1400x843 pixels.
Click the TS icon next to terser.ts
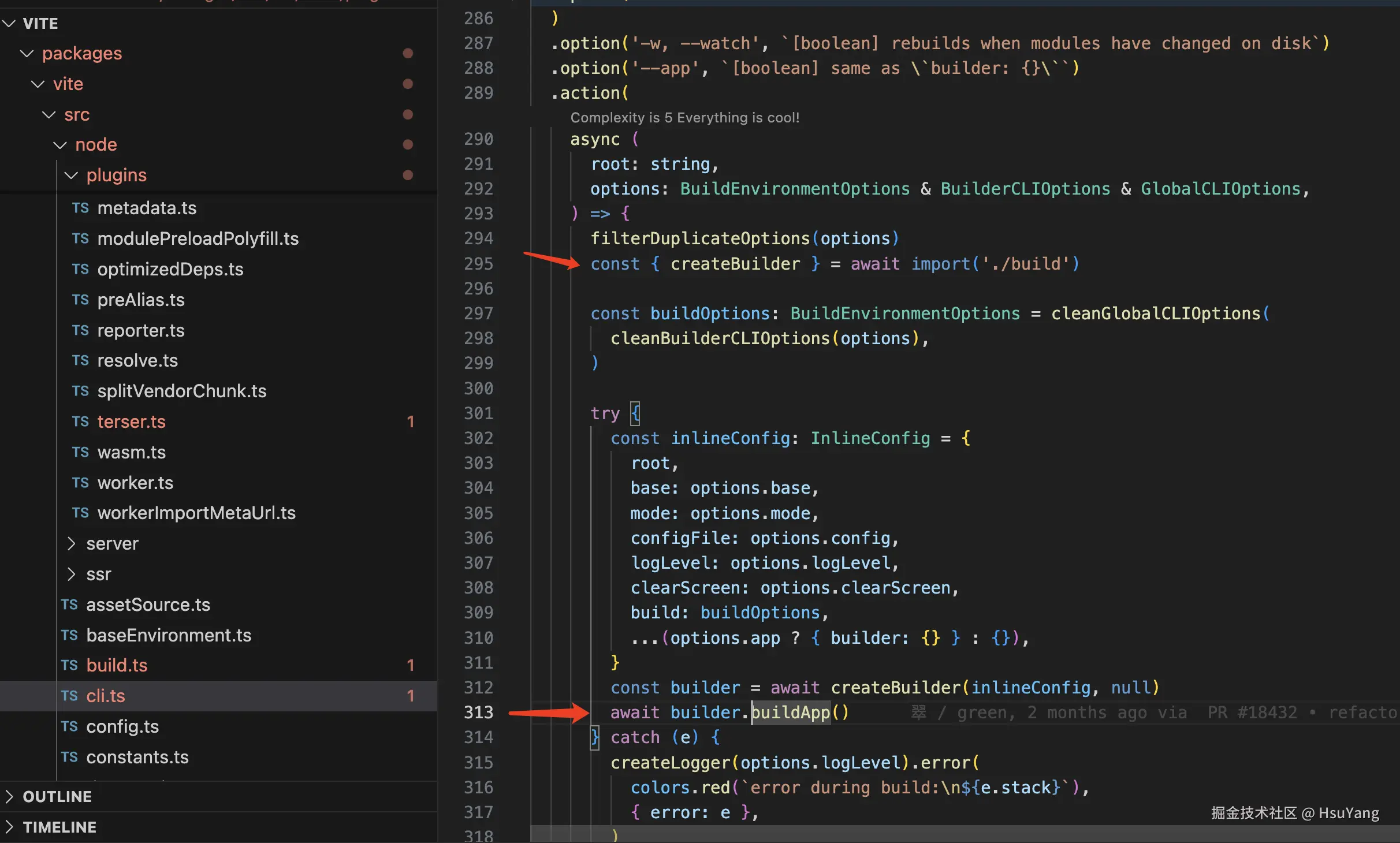80,422
